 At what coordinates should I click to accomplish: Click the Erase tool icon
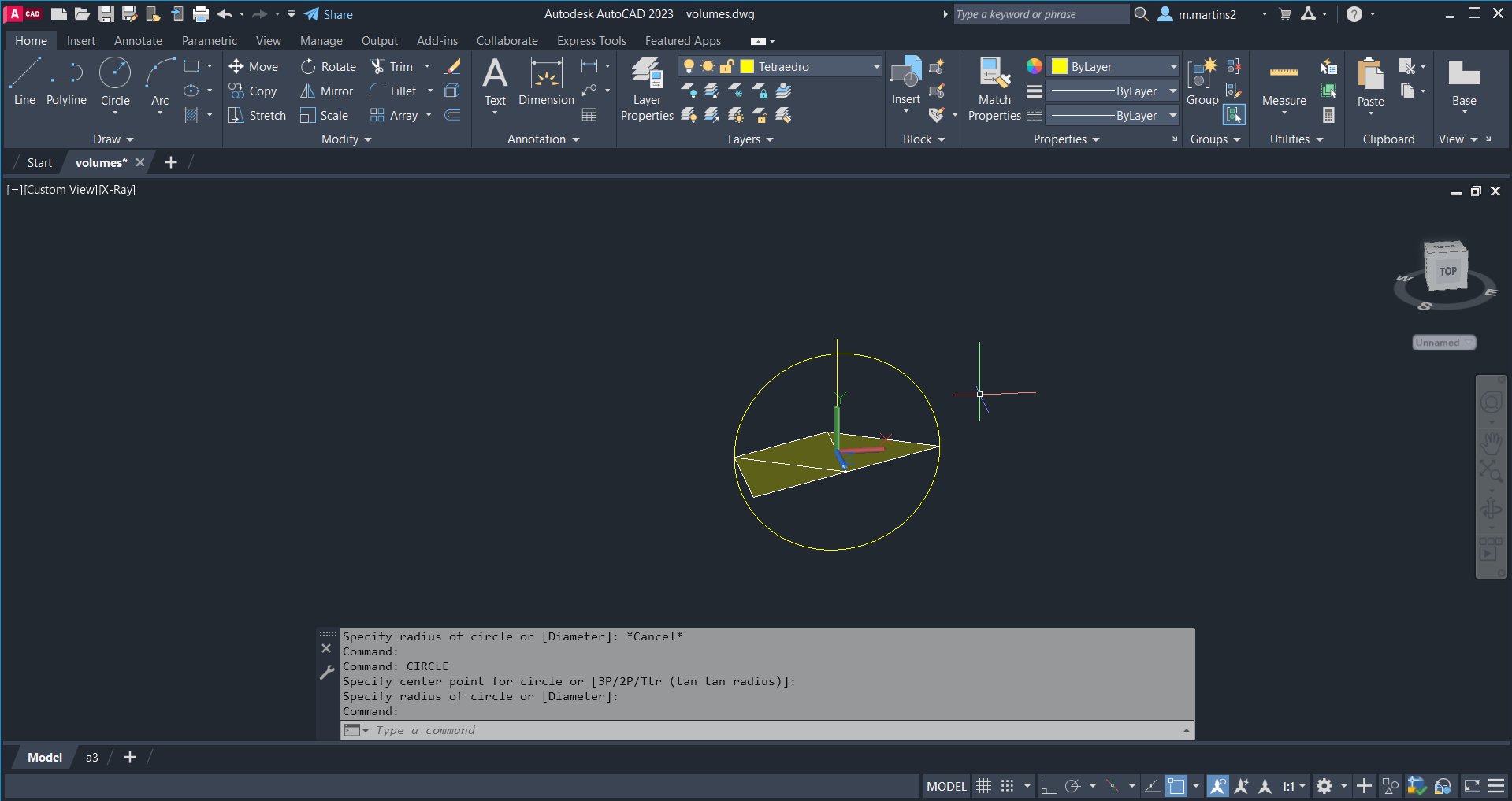(x=453, y=67)
